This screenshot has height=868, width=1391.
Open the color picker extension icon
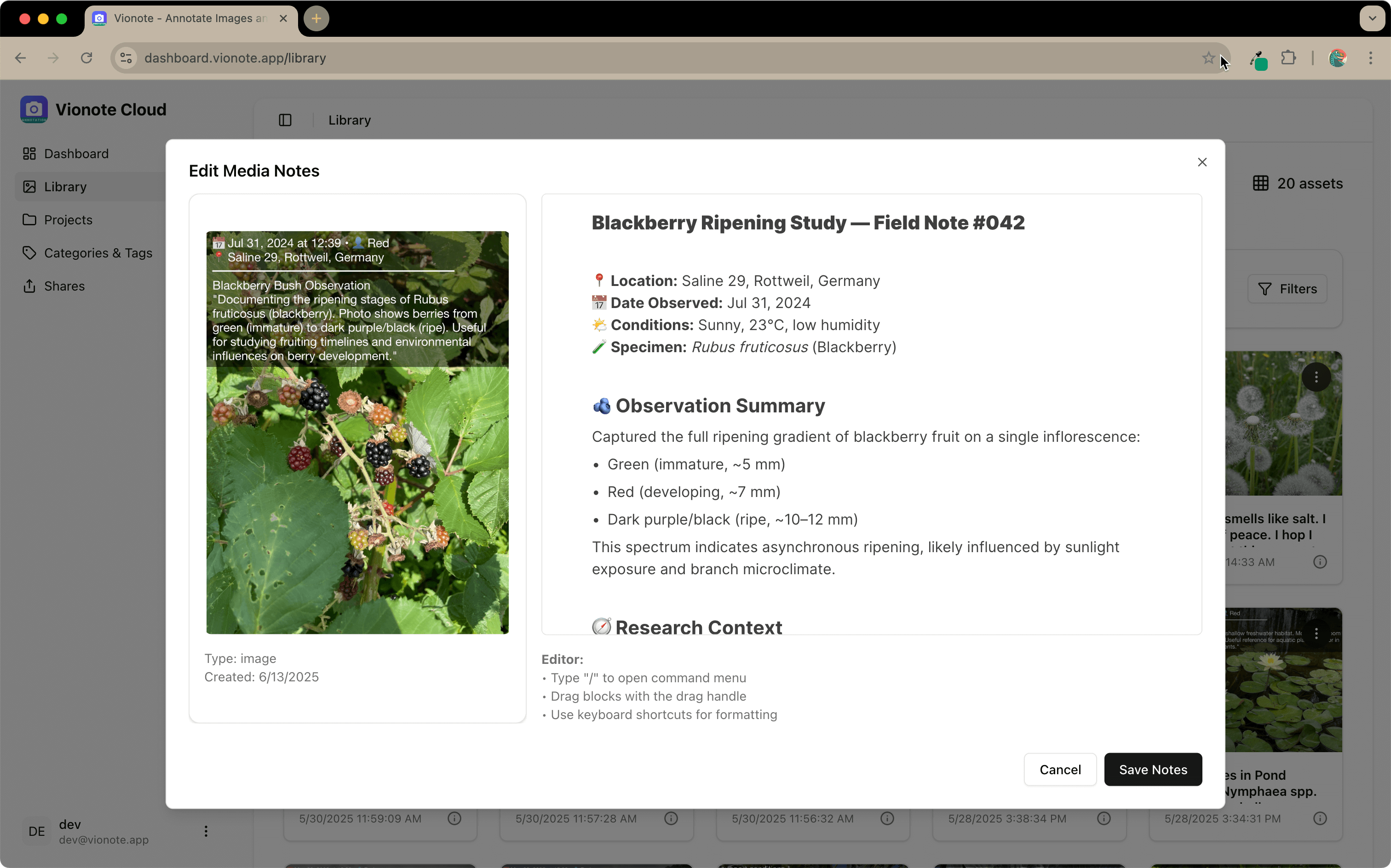[1258, 59]
